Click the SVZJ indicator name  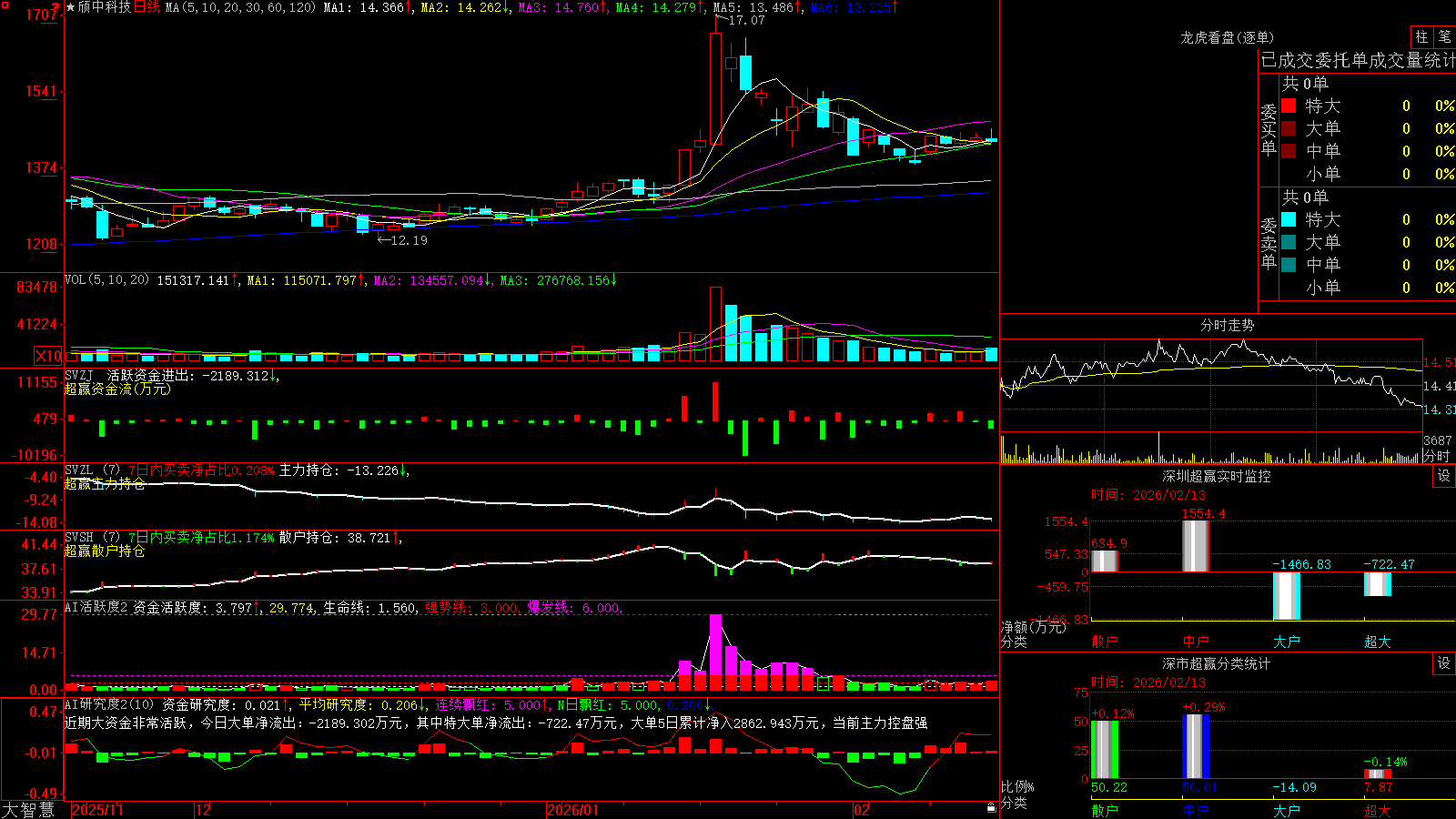click(79, 375)
